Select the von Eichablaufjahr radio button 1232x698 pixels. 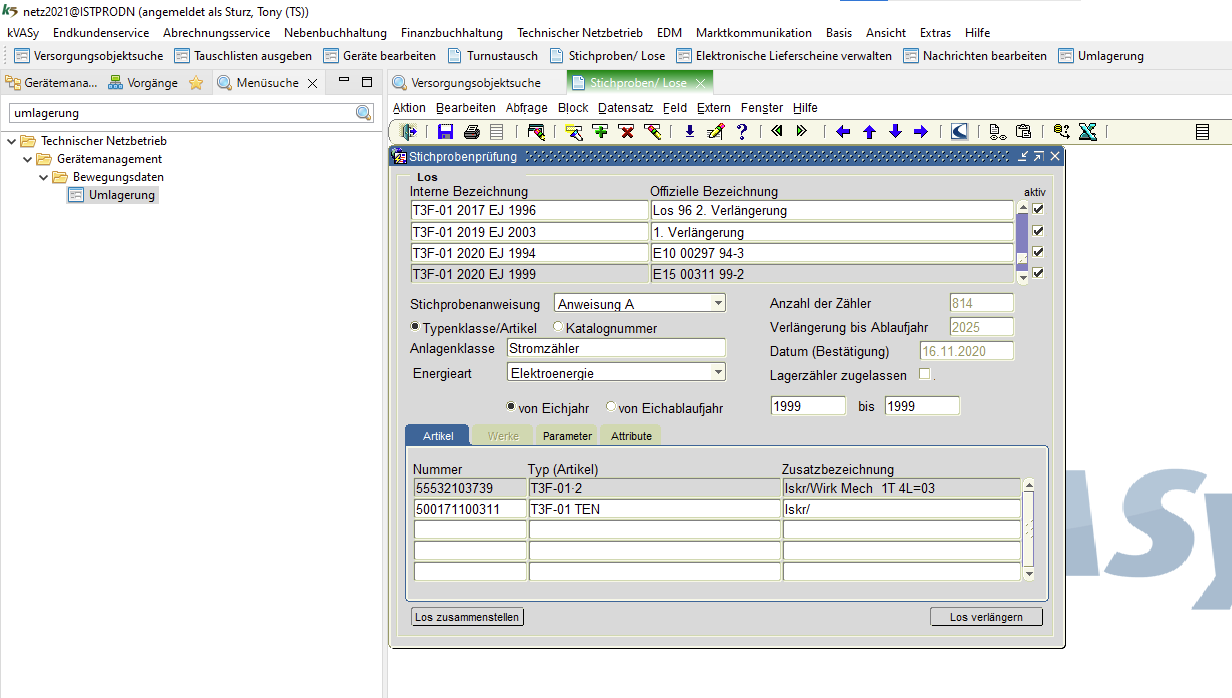611,408
